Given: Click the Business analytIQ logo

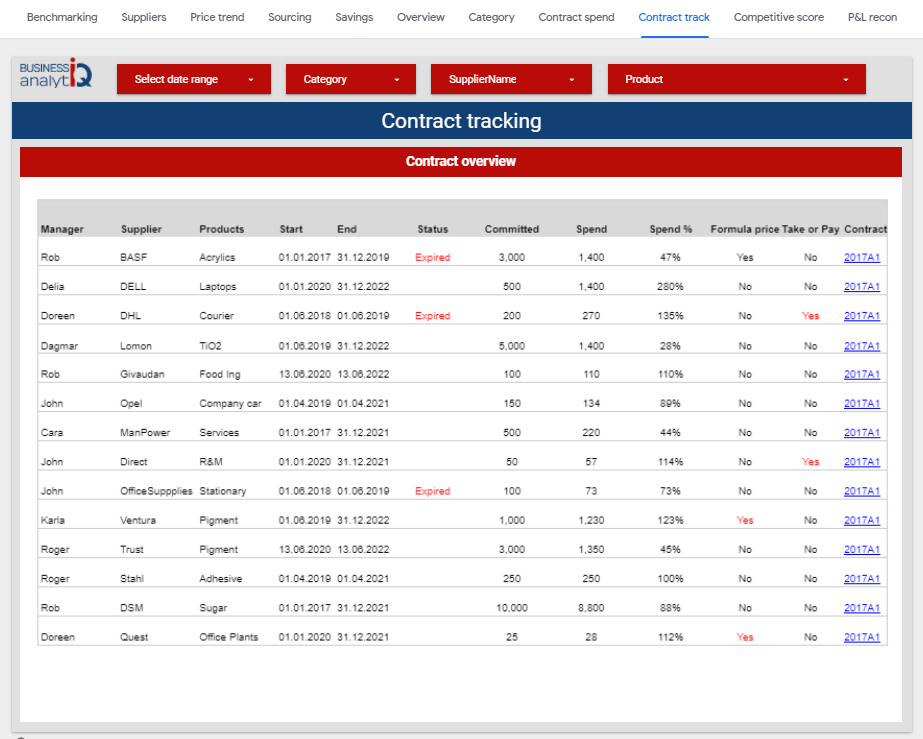Looking at the screenshot, I should (56, 74).
